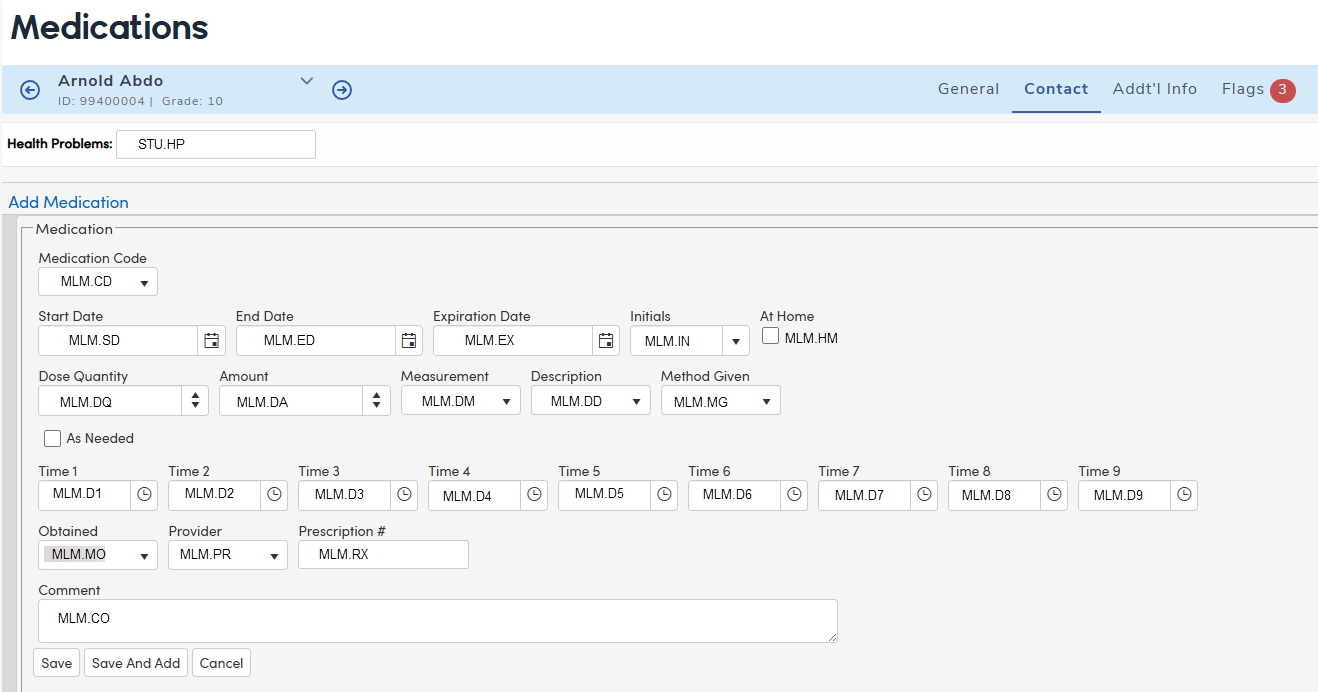Switch to the Flags tab
This screenshot has height=692, width=1318.
(x=1243, y=89)
